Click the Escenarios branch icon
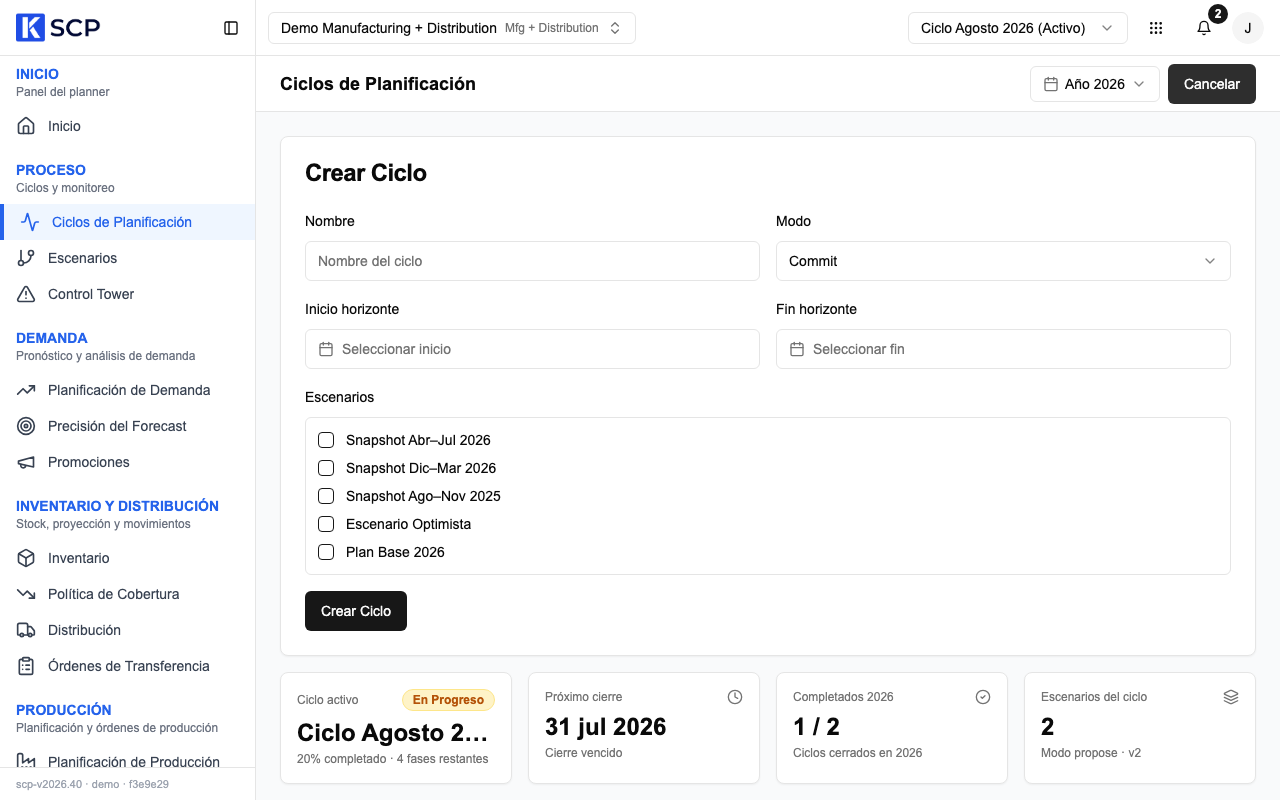 point(26,258)
